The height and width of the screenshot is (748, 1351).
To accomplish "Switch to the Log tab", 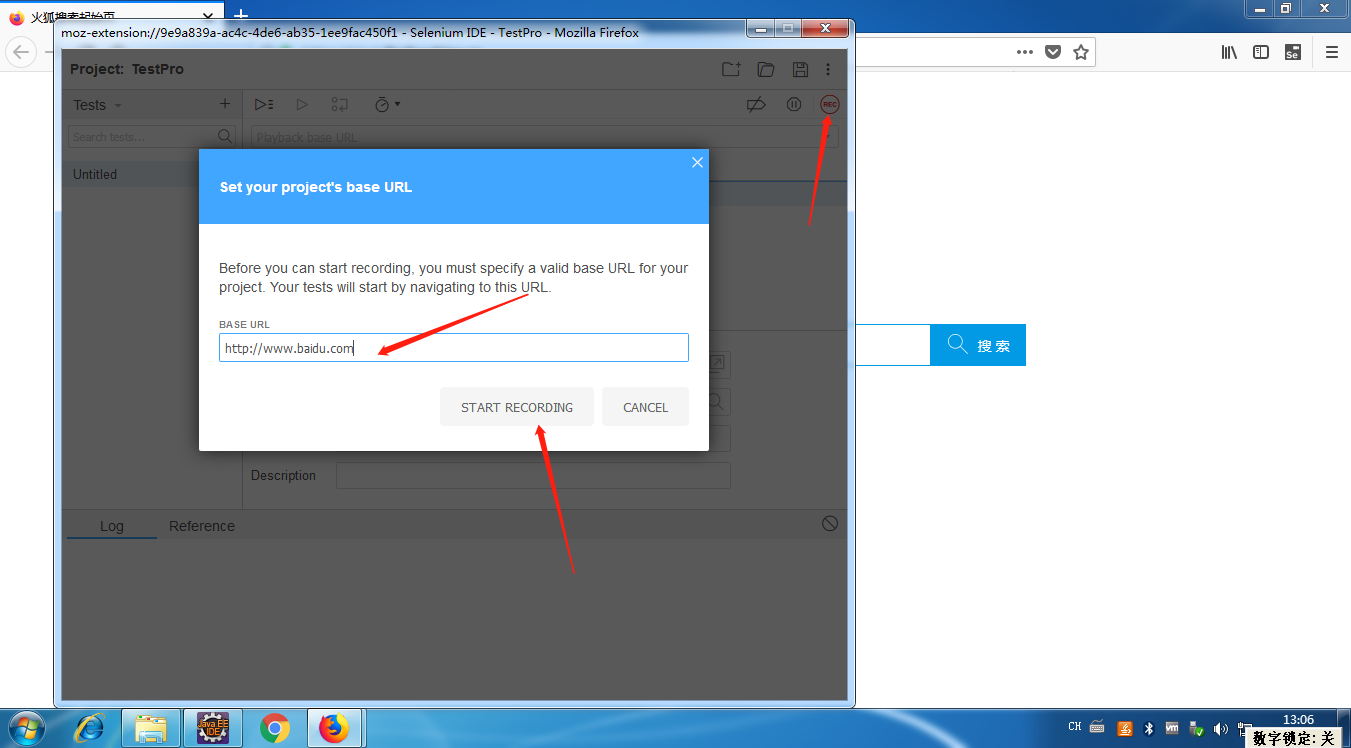I will [x=112, y=526].
